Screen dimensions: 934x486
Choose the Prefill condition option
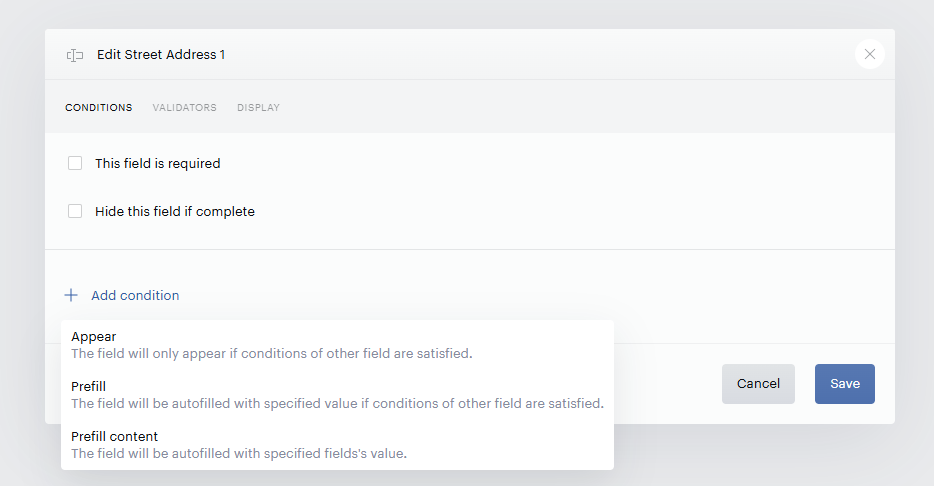337,395
